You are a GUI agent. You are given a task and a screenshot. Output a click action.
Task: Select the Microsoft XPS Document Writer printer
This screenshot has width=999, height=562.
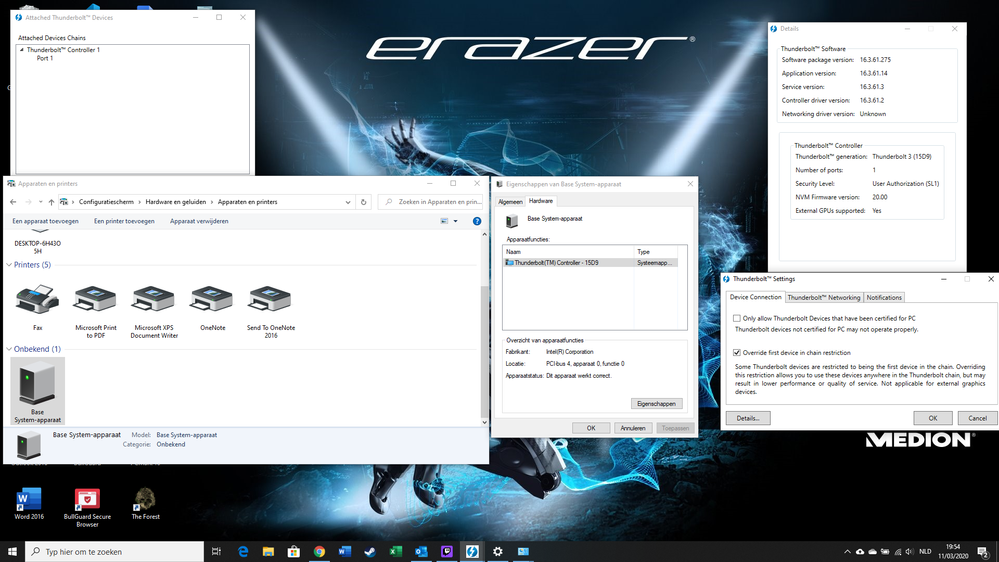[x=155, y=299]
